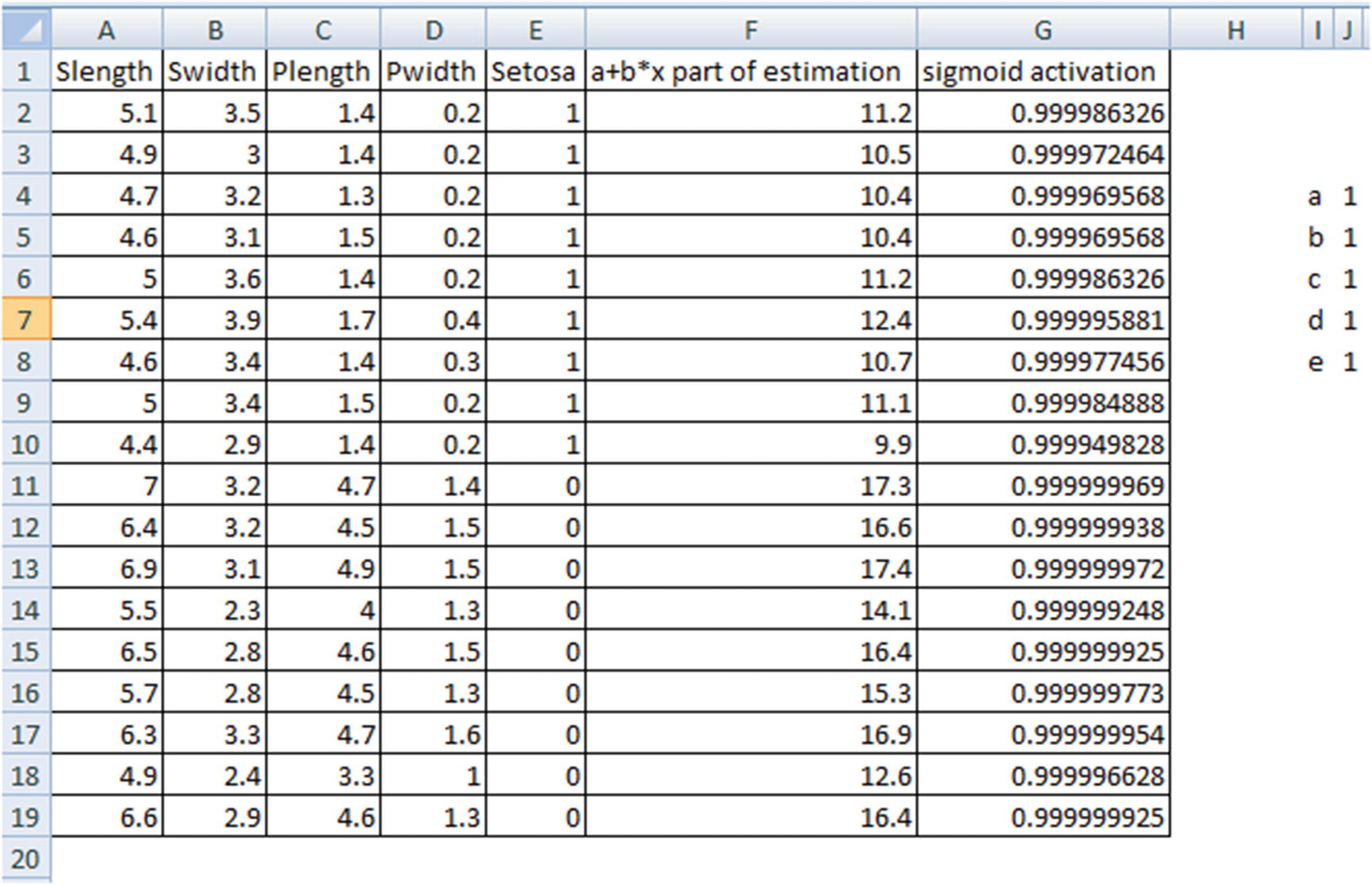Select row 20 header
This screenshot has width=1372, height=885.
pyautogui.click(x=25, y=859)
